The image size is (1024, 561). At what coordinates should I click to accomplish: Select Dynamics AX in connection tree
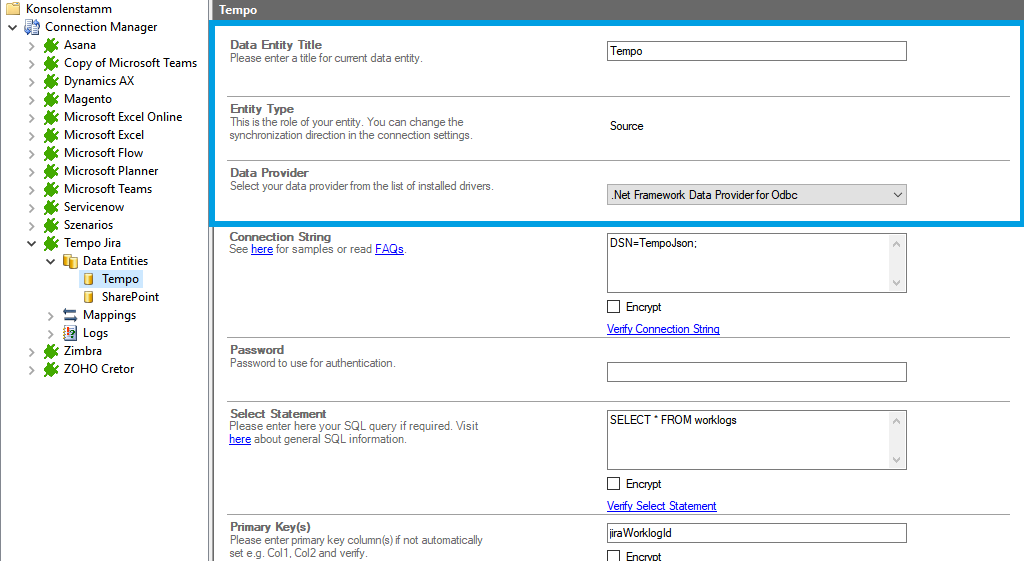pos(98,81)
